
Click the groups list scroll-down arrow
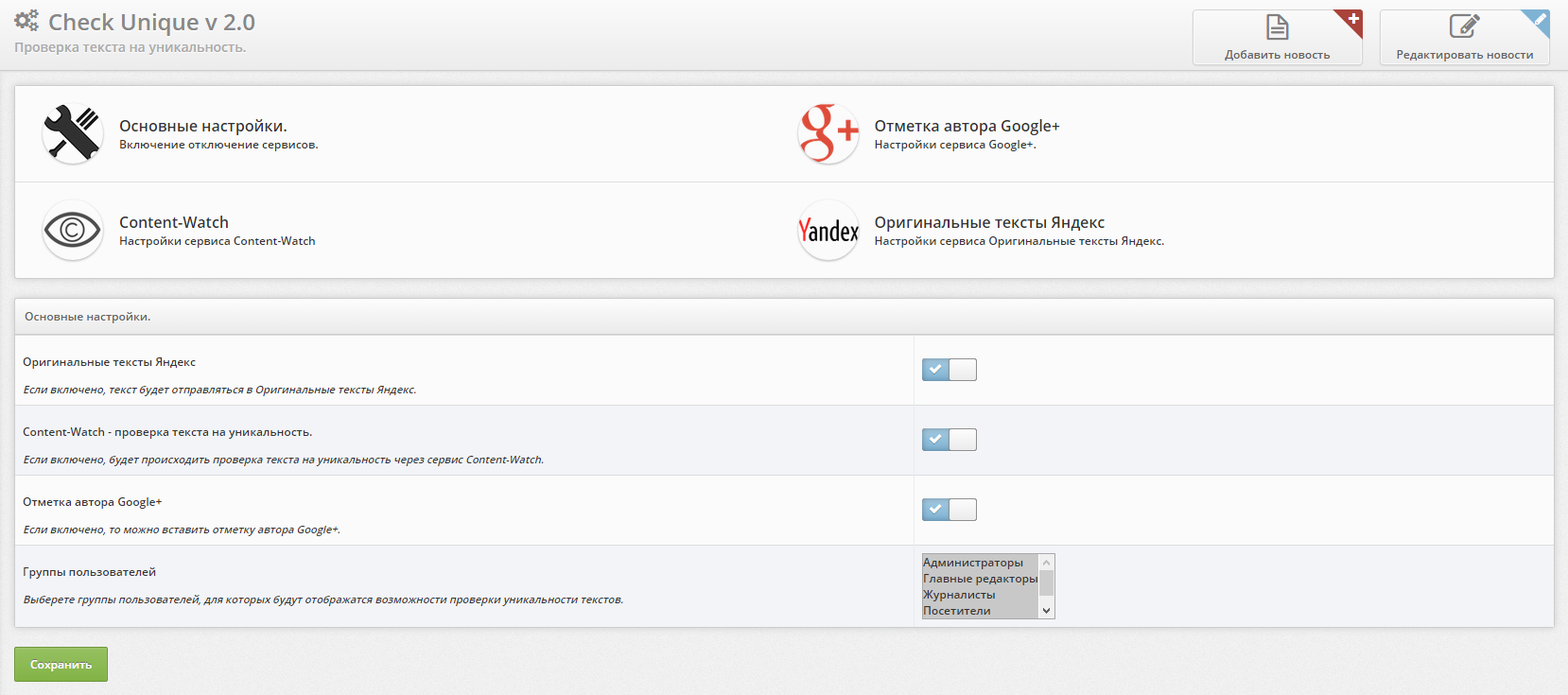(1046, 611)
